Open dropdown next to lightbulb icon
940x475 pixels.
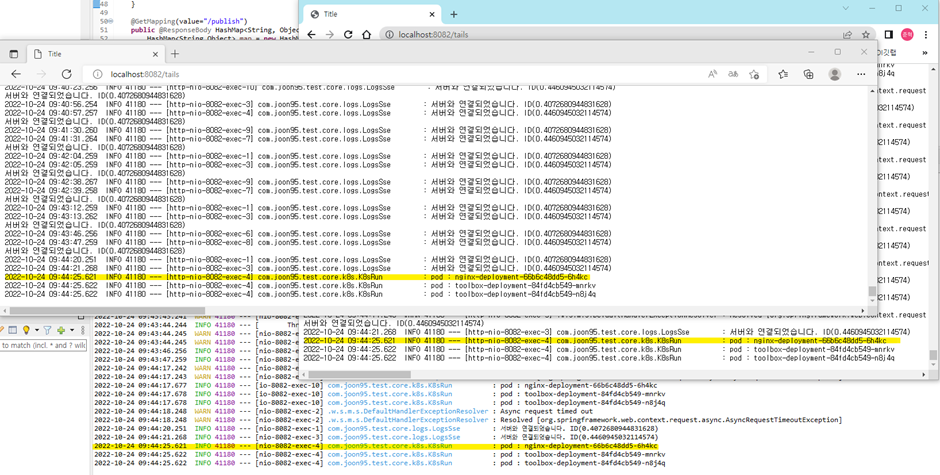[x=36, y=330]
